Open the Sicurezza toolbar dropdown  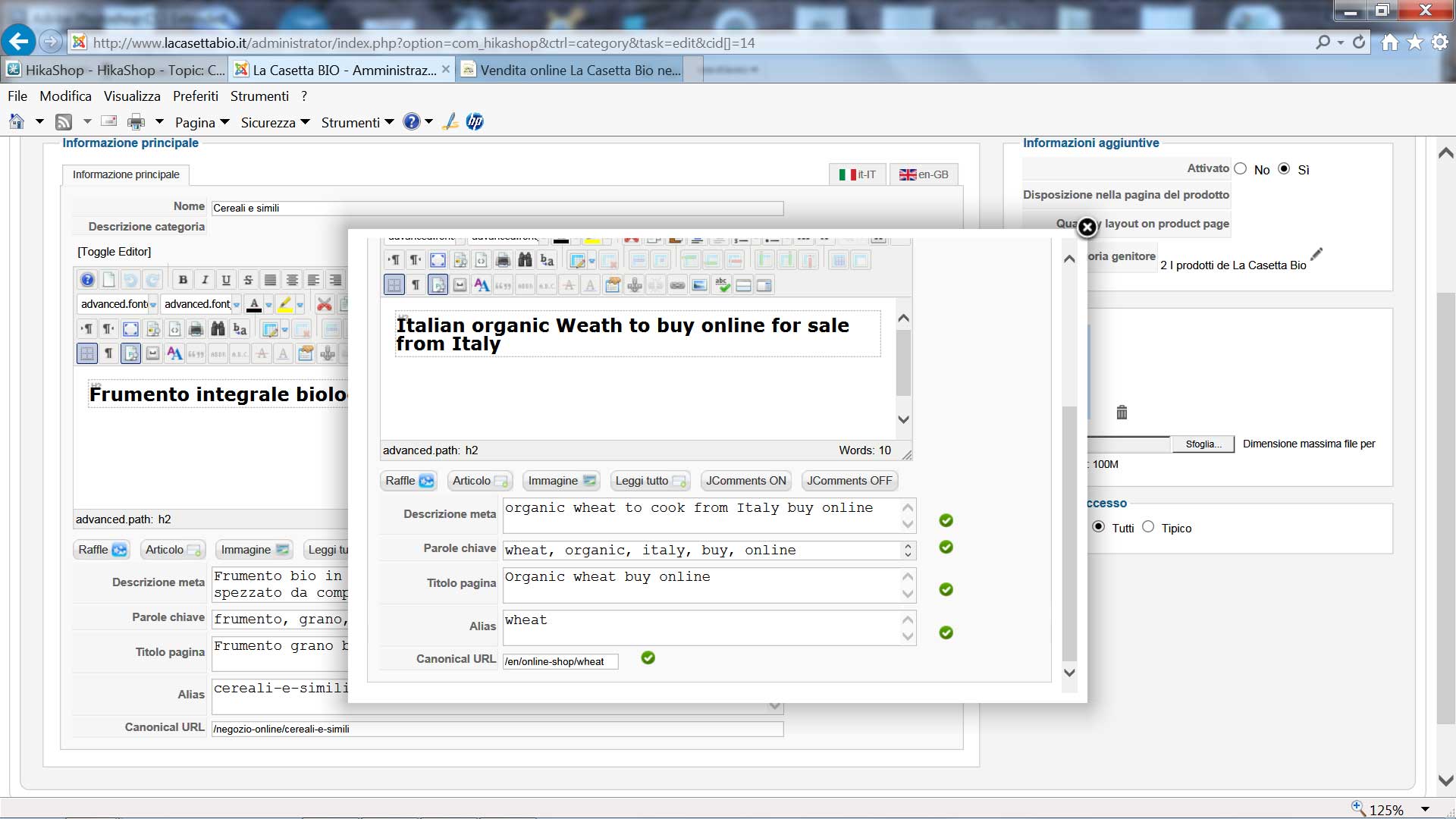point(275,122)
